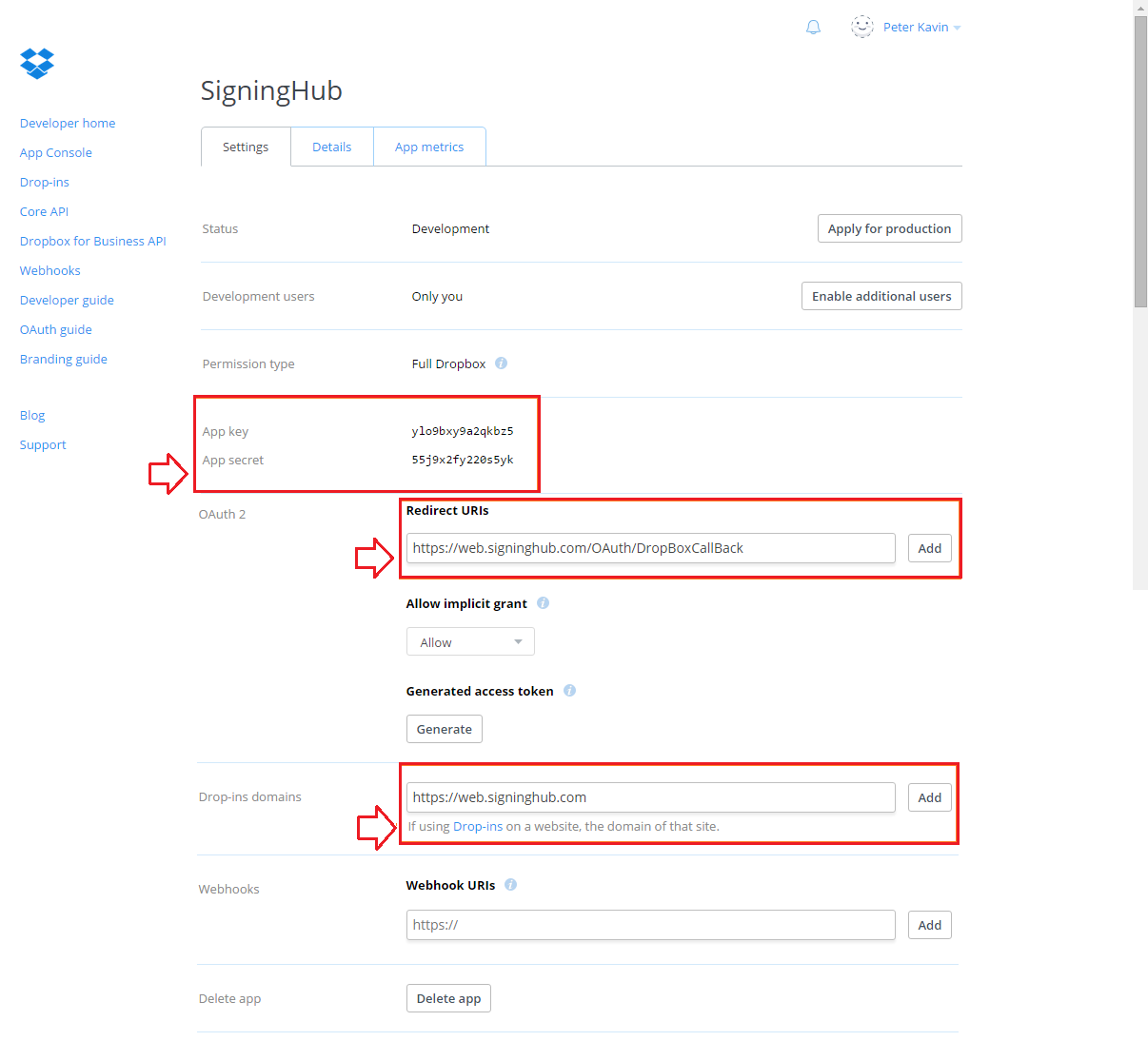
Task: Click the Full Dropbox permission value
Action: click(x=448, y=363)
